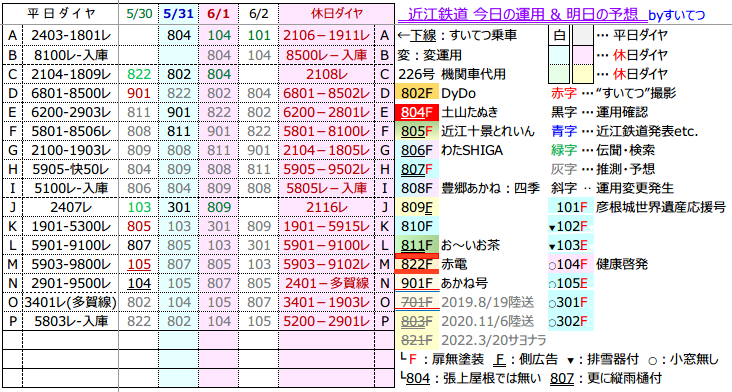Select holiday cell 6801－8502レ
Viewport: 732px width, 392px height.
[327, 93]
